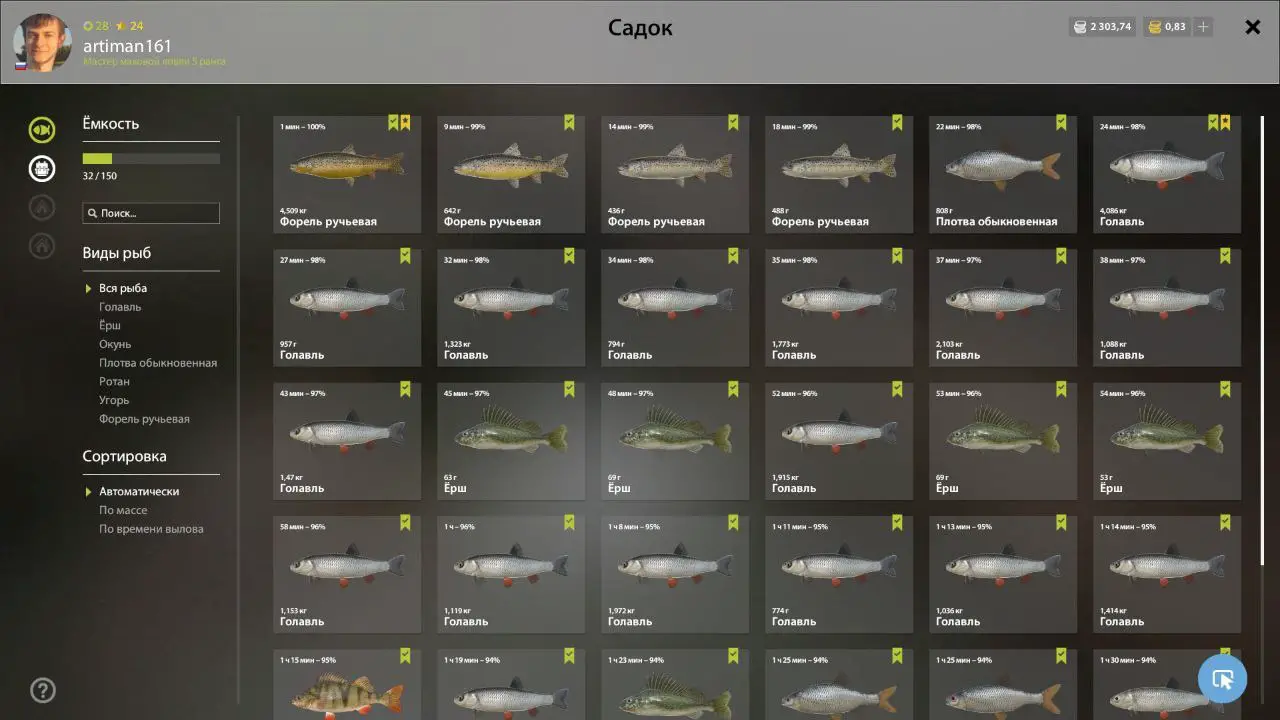1280x720 pixels.
Task: Show all fish with Вся рыба
Action: [x=123, y=288]
